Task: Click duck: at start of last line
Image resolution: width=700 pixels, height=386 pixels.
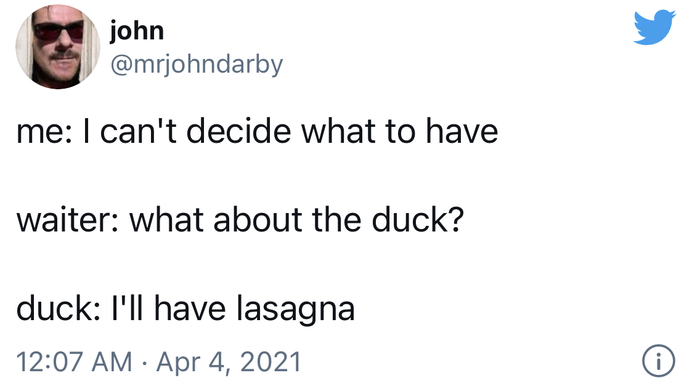Action: tap(58, 309)
